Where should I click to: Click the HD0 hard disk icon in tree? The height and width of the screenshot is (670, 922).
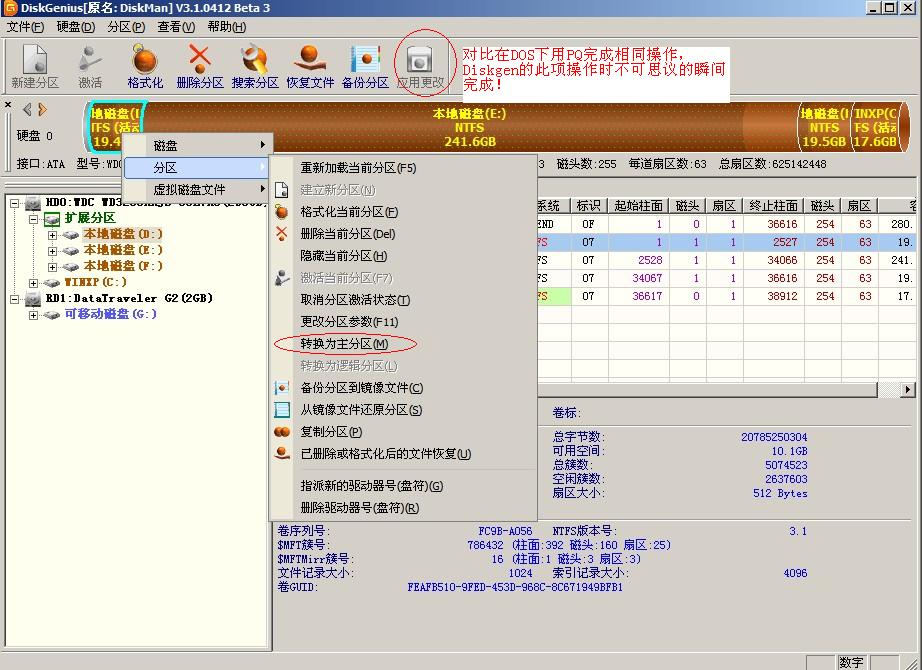[x=33, y=203]
